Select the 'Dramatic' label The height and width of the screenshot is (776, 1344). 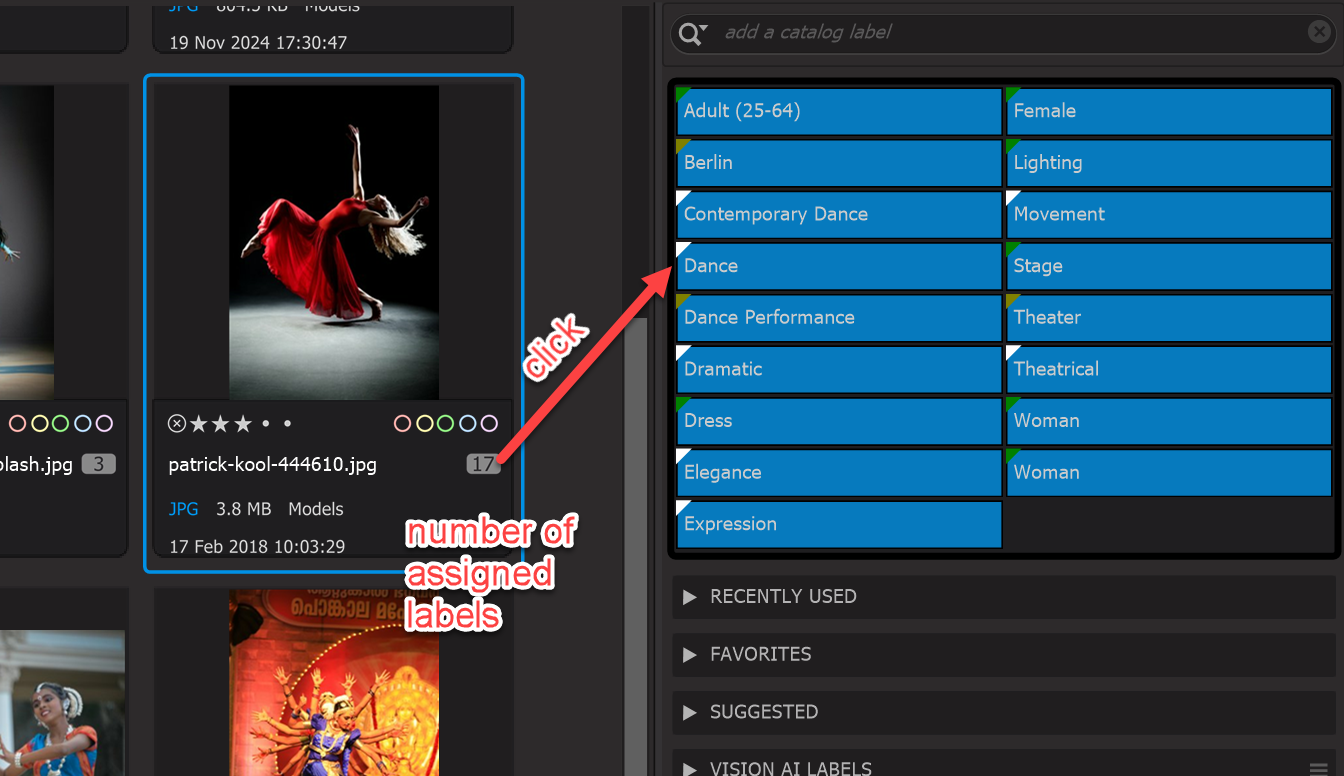(x=839, y=369)
